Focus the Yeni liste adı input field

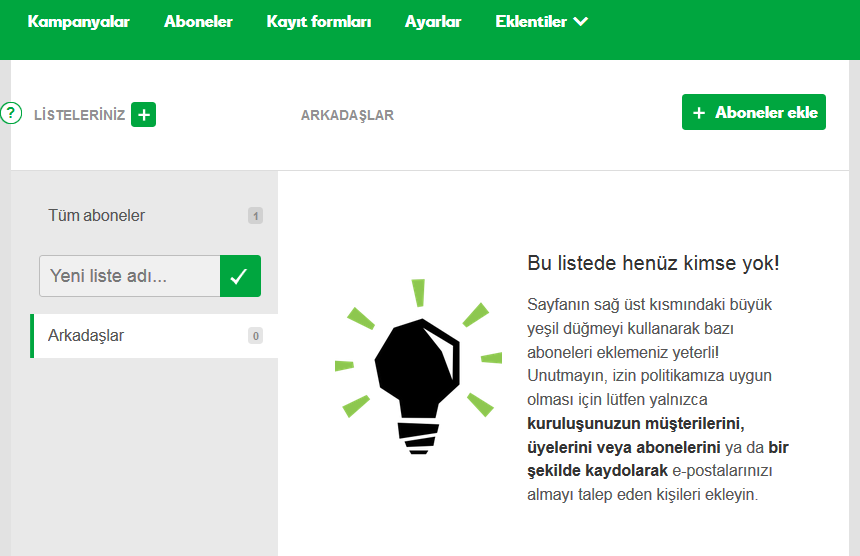[129, 276]
